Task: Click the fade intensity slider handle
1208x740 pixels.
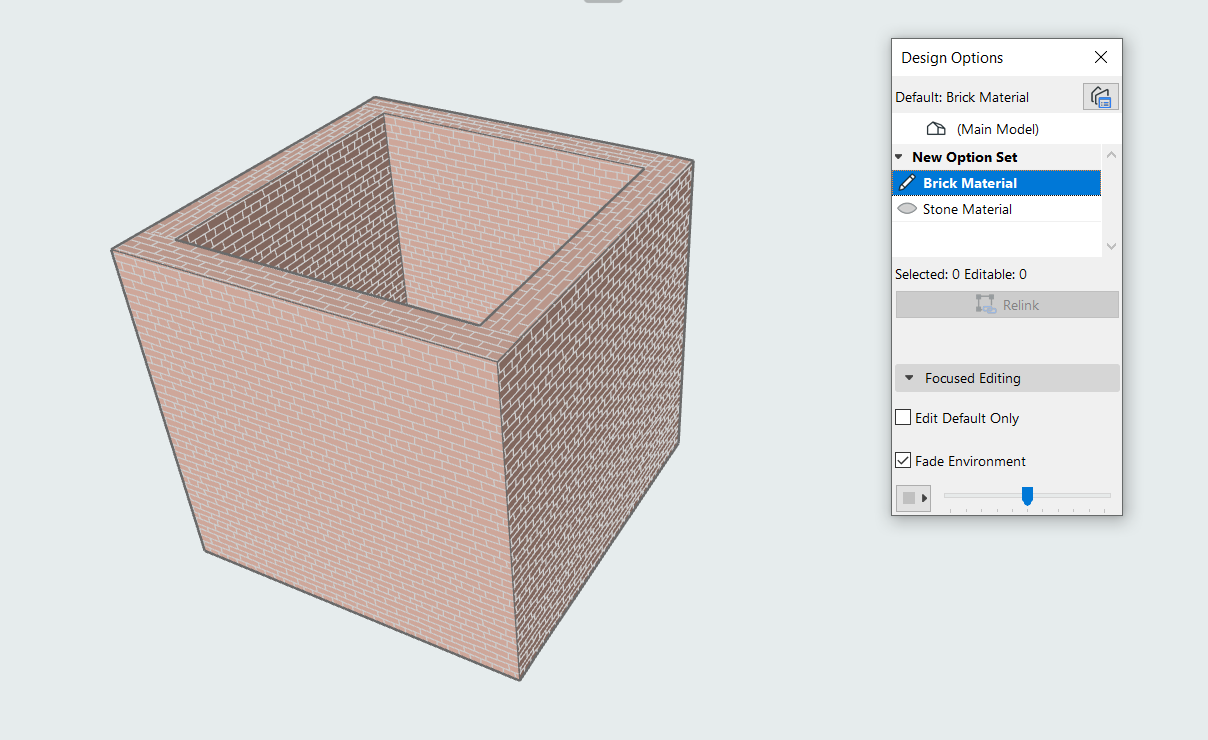Action: [x=1027, y=495]
